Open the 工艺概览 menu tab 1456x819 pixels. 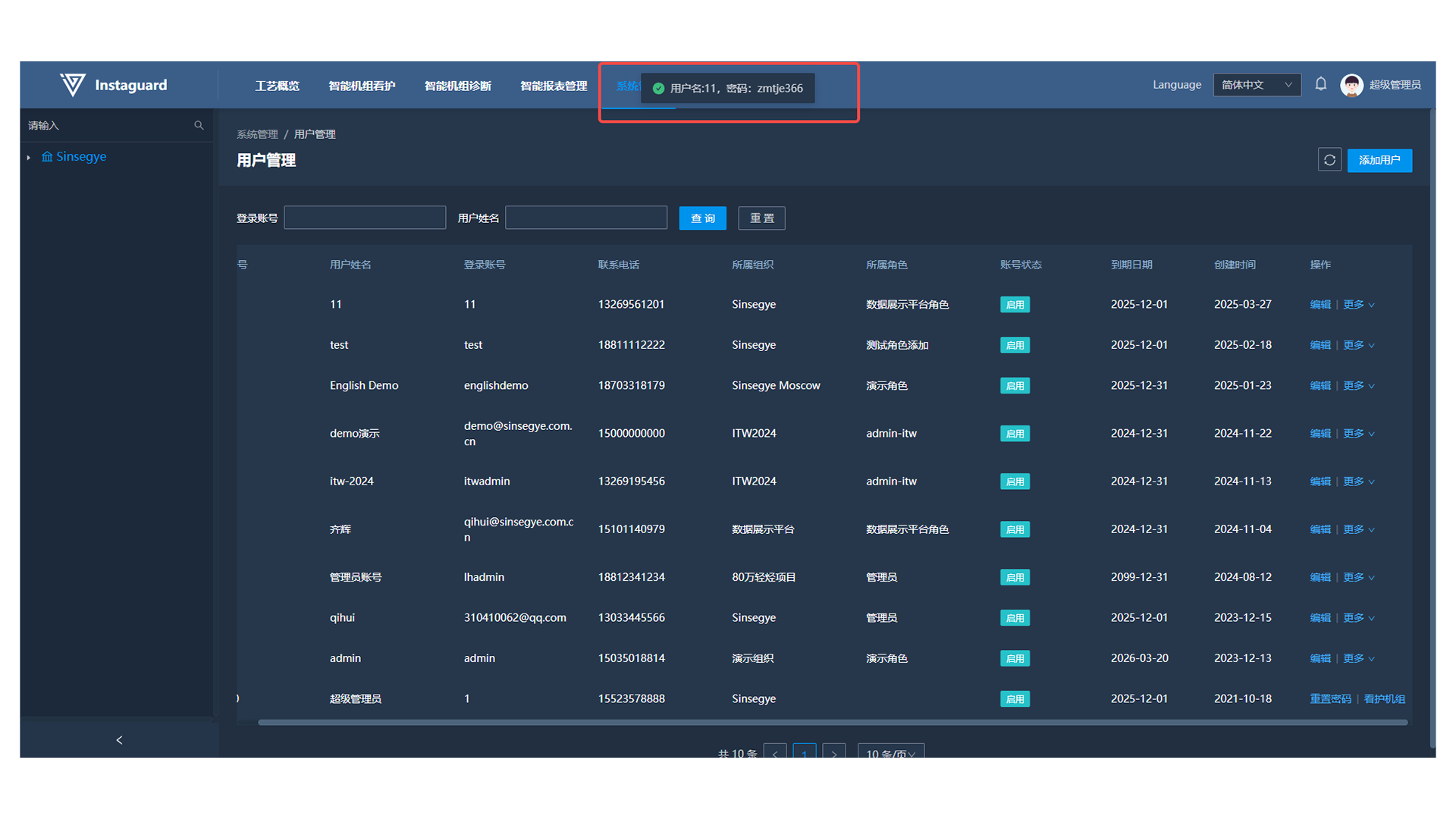[x=277, y=86]
